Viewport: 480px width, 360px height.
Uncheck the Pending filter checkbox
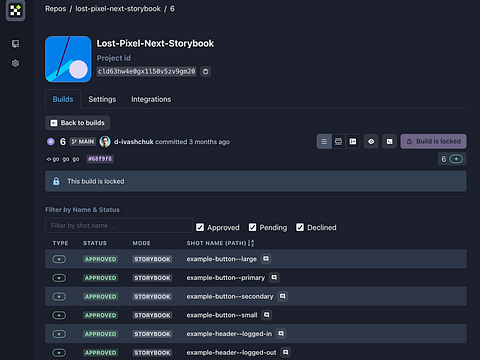click(252, 227)
